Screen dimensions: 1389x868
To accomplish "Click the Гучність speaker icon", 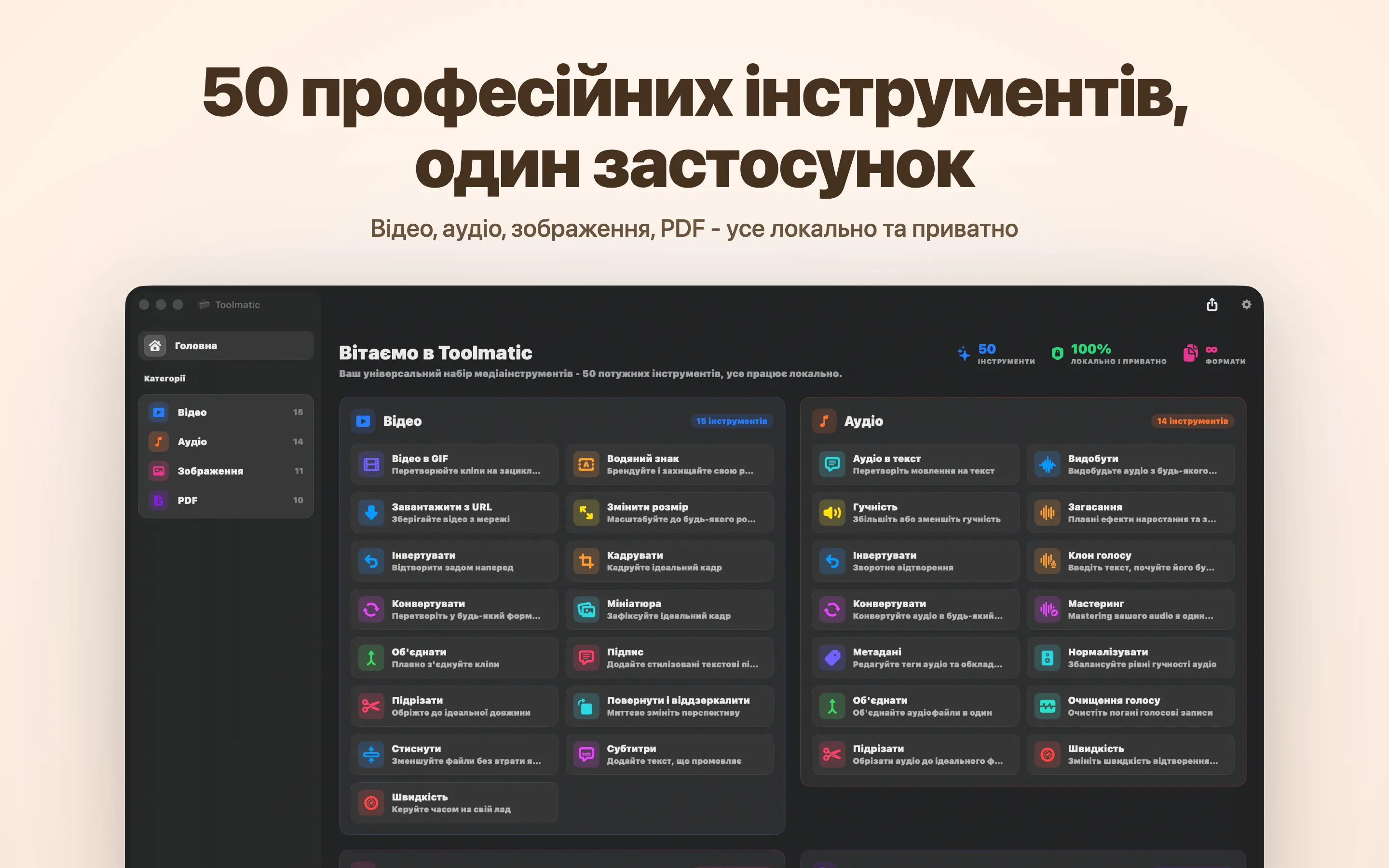I will tap(832, 513).
